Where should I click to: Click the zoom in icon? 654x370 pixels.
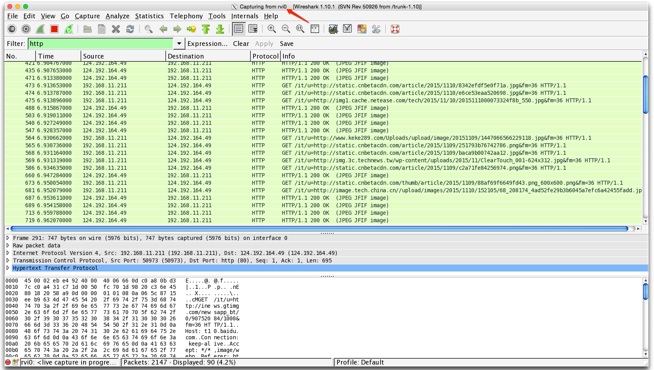point(272,29)
